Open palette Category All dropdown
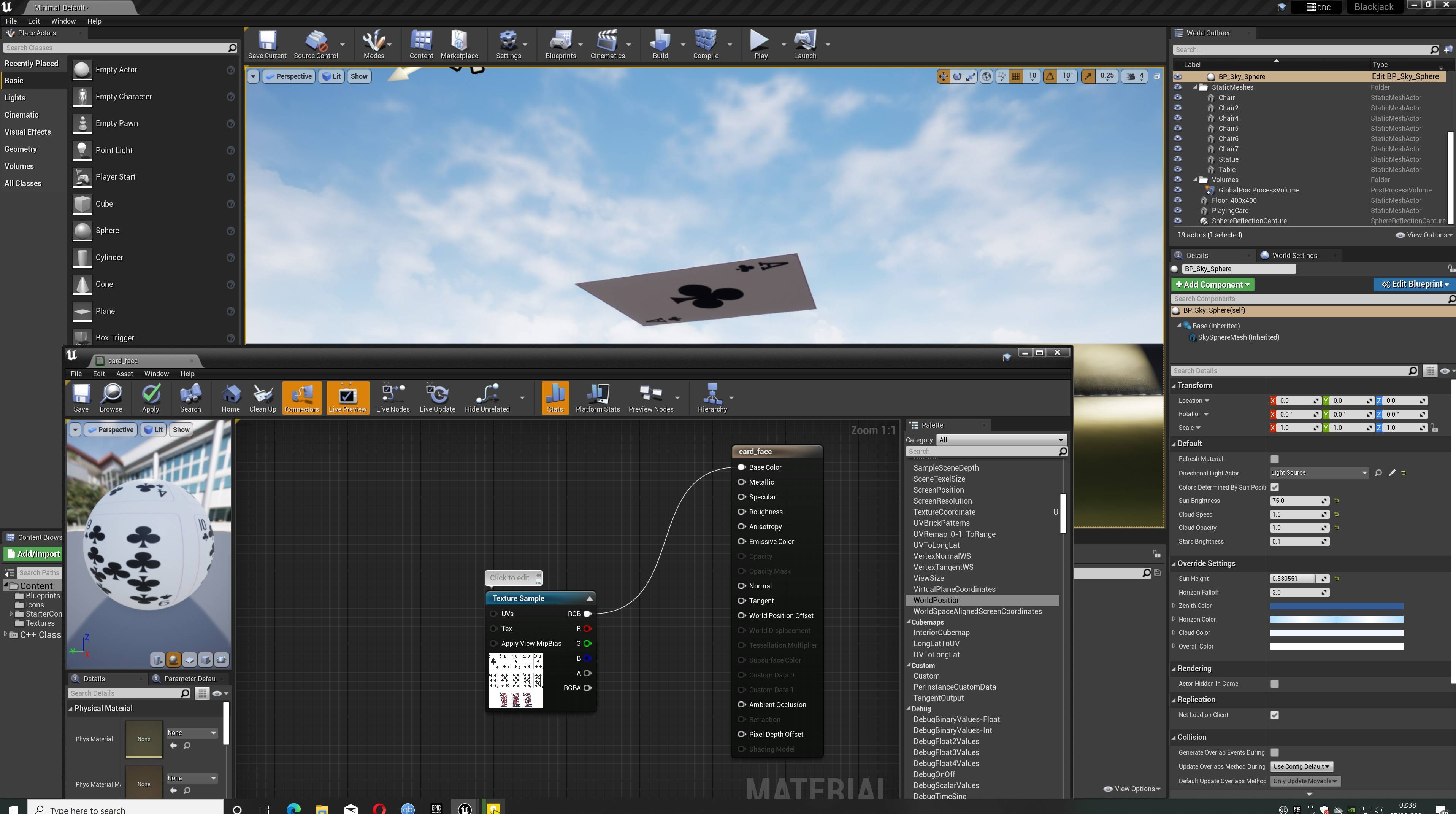Image resolution: width=1456 pixels, height=814 pixels. pos(1001,440)
